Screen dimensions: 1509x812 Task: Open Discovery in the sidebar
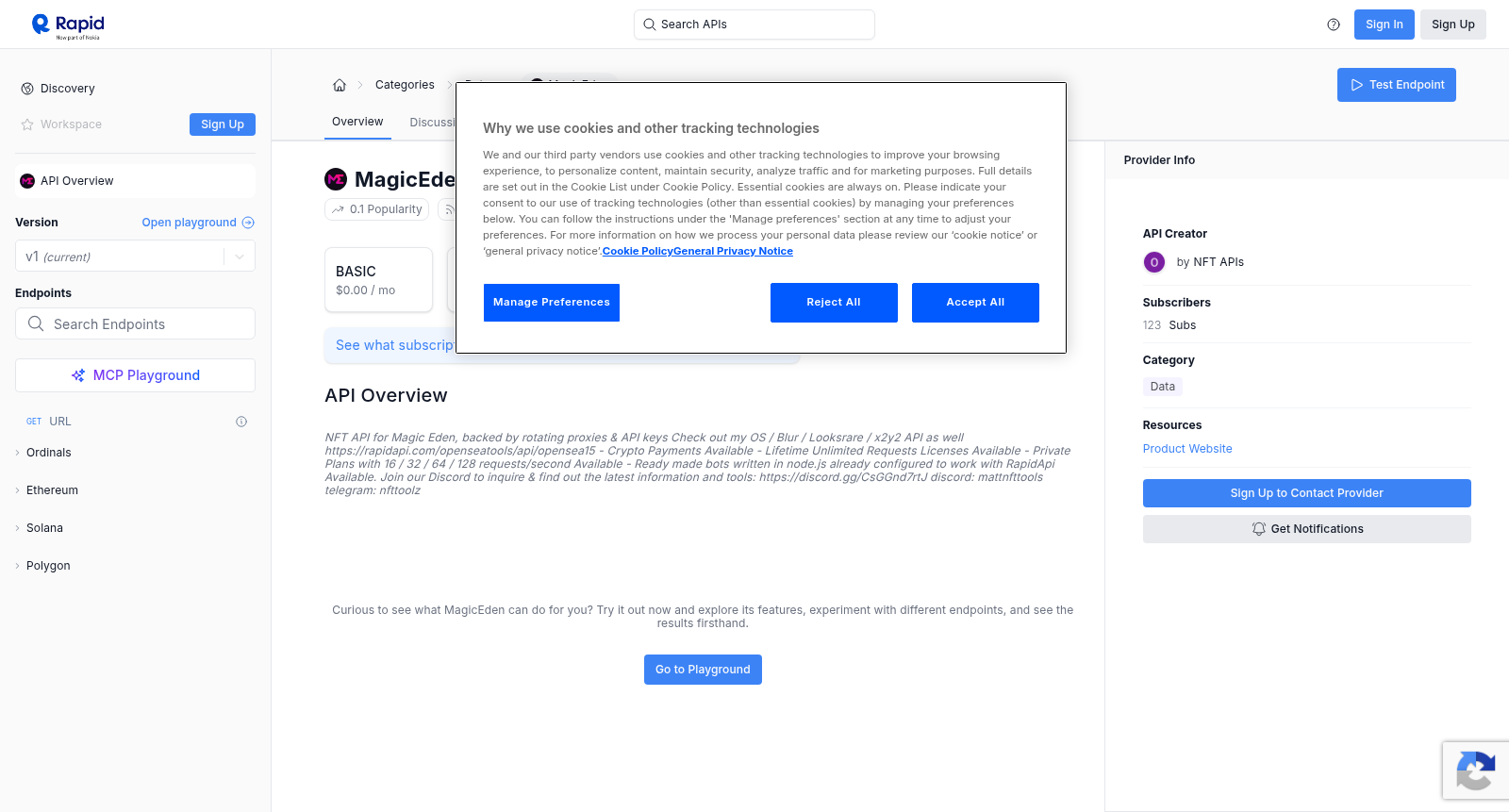pos(67,89)
